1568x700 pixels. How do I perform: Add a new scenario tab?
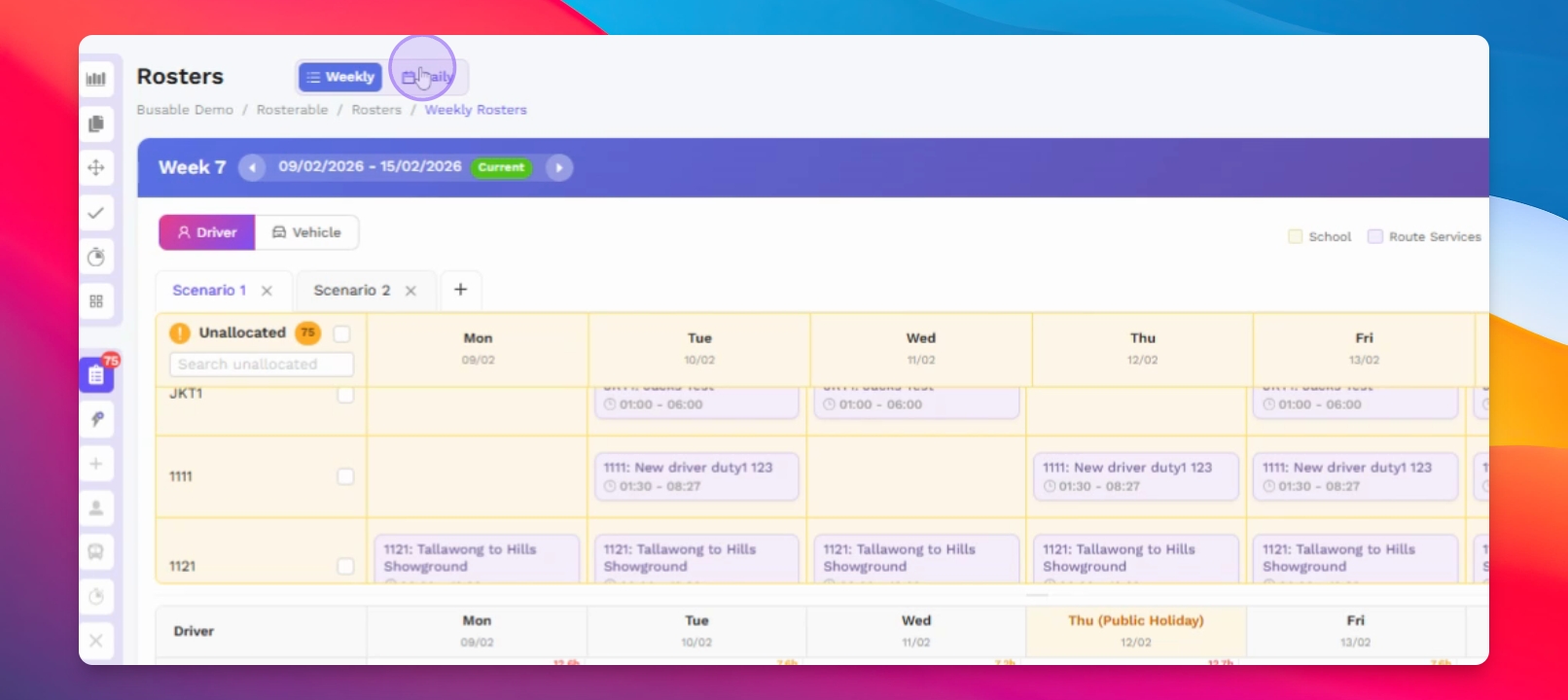461,290
